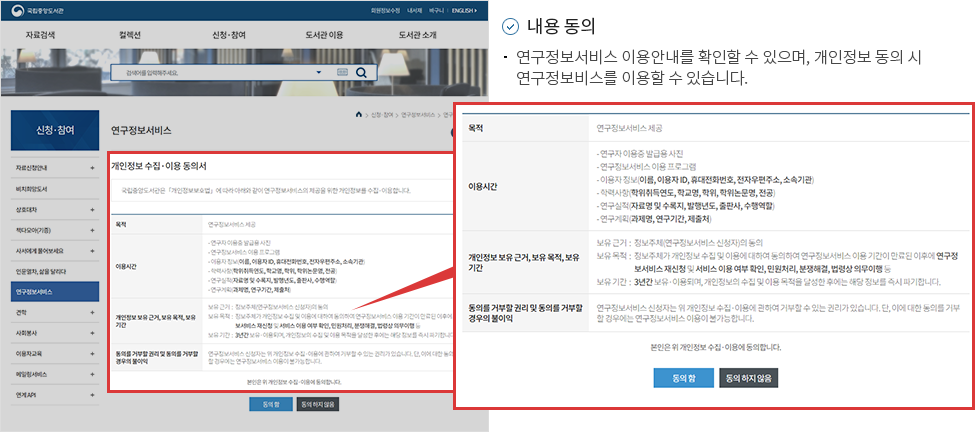Click the National Library logo in the header
The image size is (975, 432).
coord(37,10)
